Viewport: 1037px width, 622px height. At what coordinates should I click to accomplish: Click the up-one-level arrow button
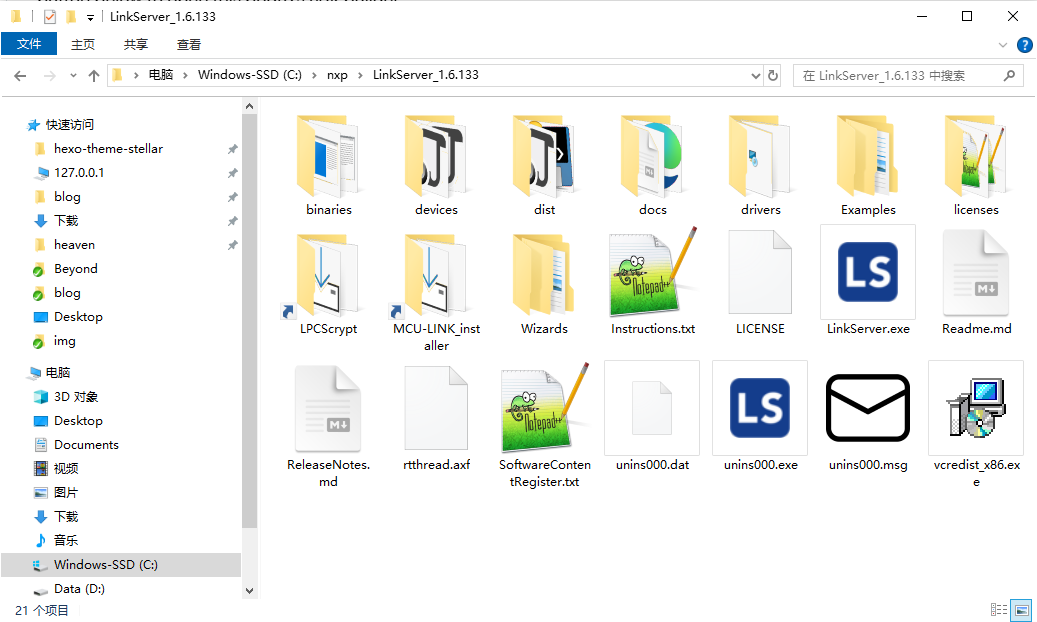click(x=94, y=76)
